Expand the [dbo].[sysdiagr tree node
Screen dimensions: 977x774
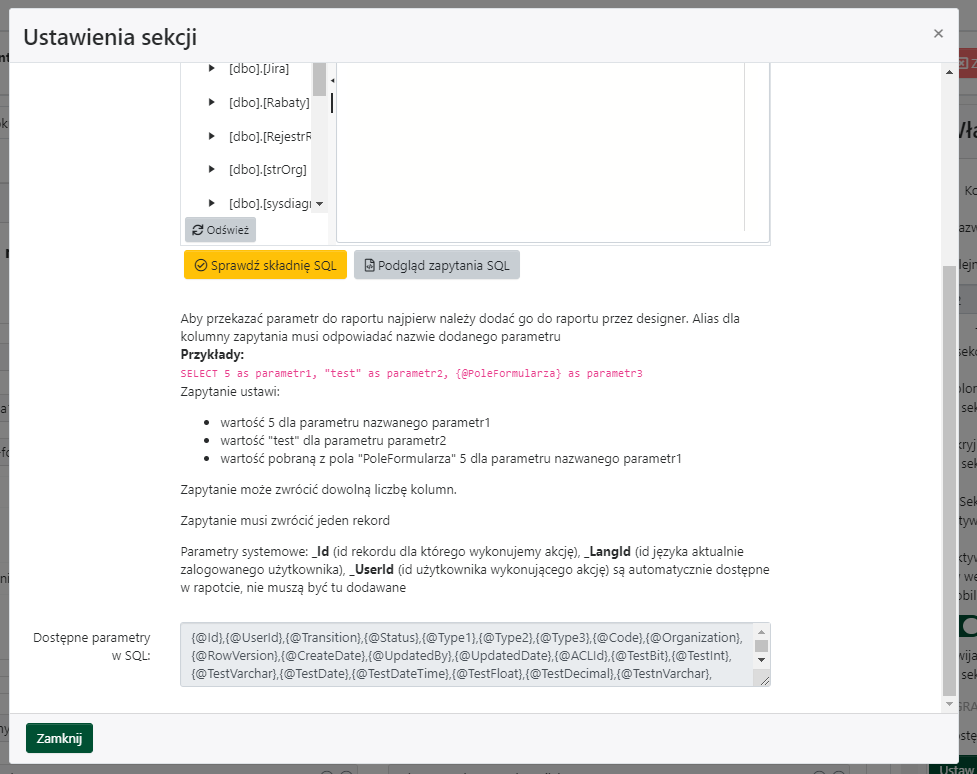[x=212, y=203]
